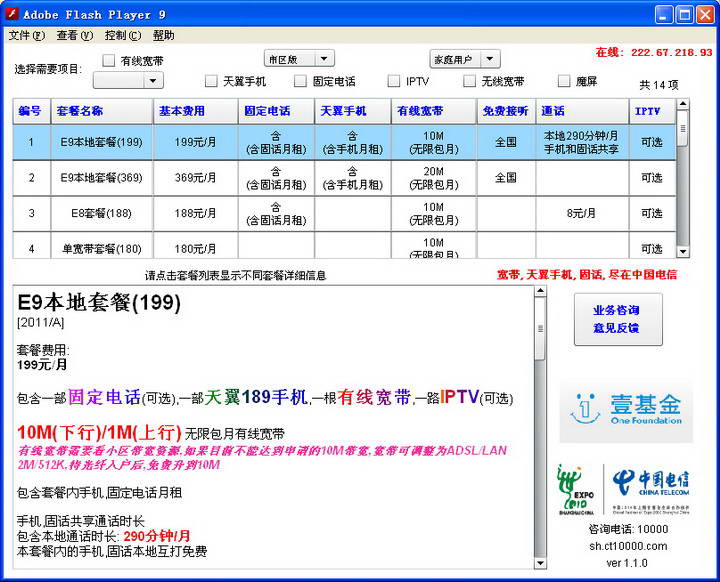Click the 免费接听 column header

[x=506, y=111]
